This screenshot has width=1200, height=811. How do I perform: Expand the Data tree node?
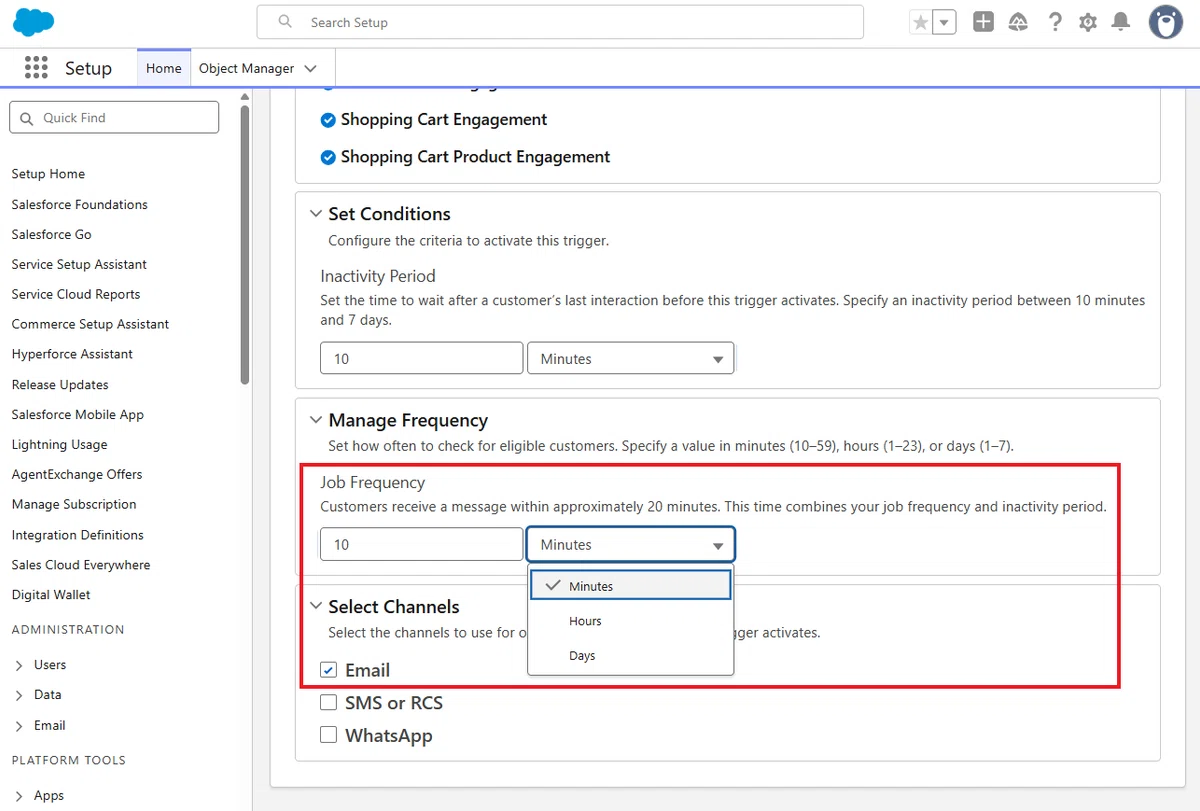click(x=19, y=695)
